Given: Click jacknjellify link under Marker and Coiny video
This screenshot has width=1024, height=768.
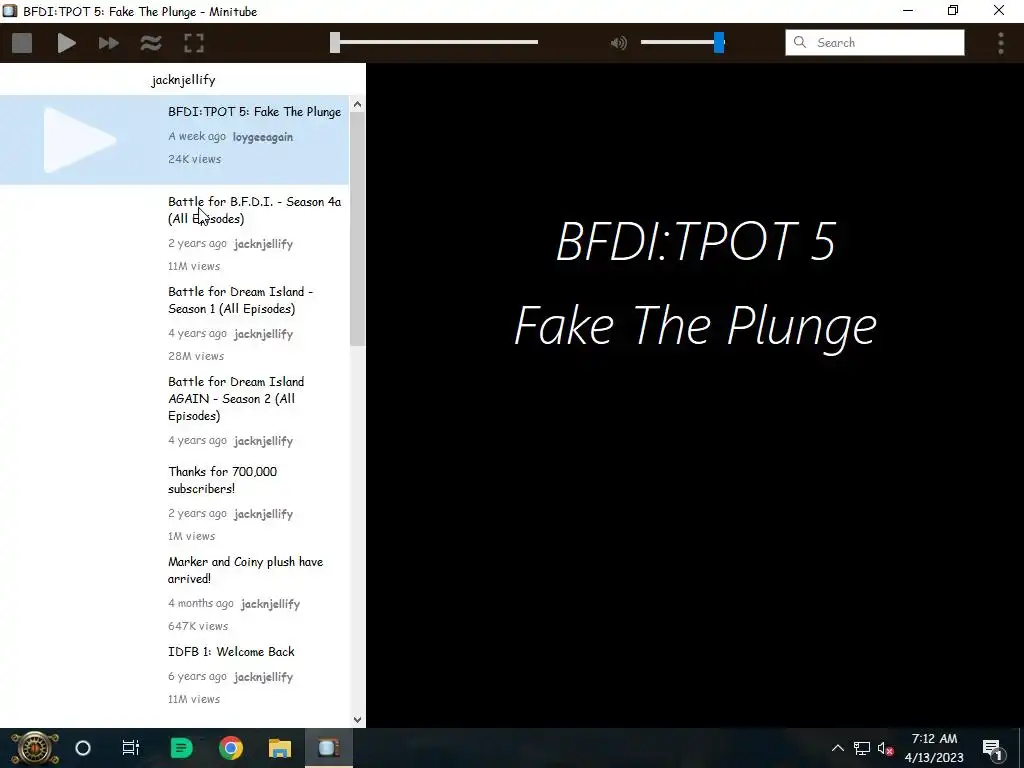Looking at the screenshot, I should coord(270,604).
